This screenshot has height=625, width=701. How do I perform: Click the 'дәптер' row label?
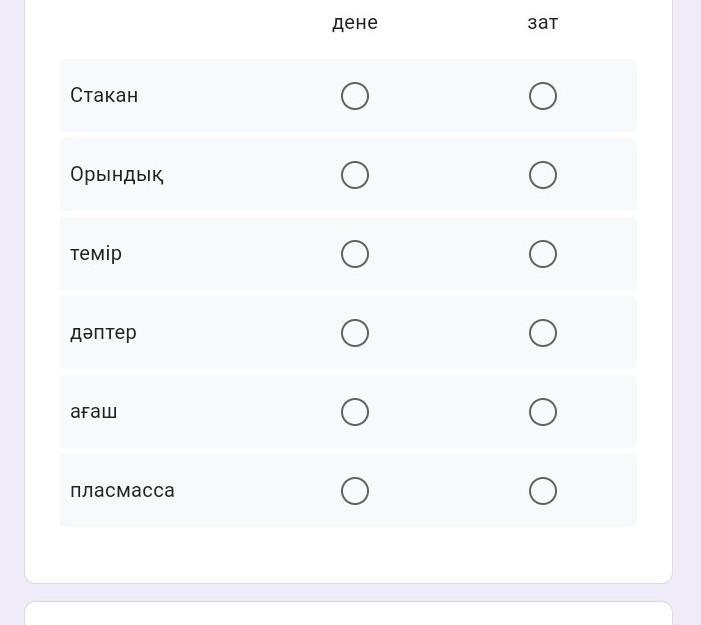point(103,333)
